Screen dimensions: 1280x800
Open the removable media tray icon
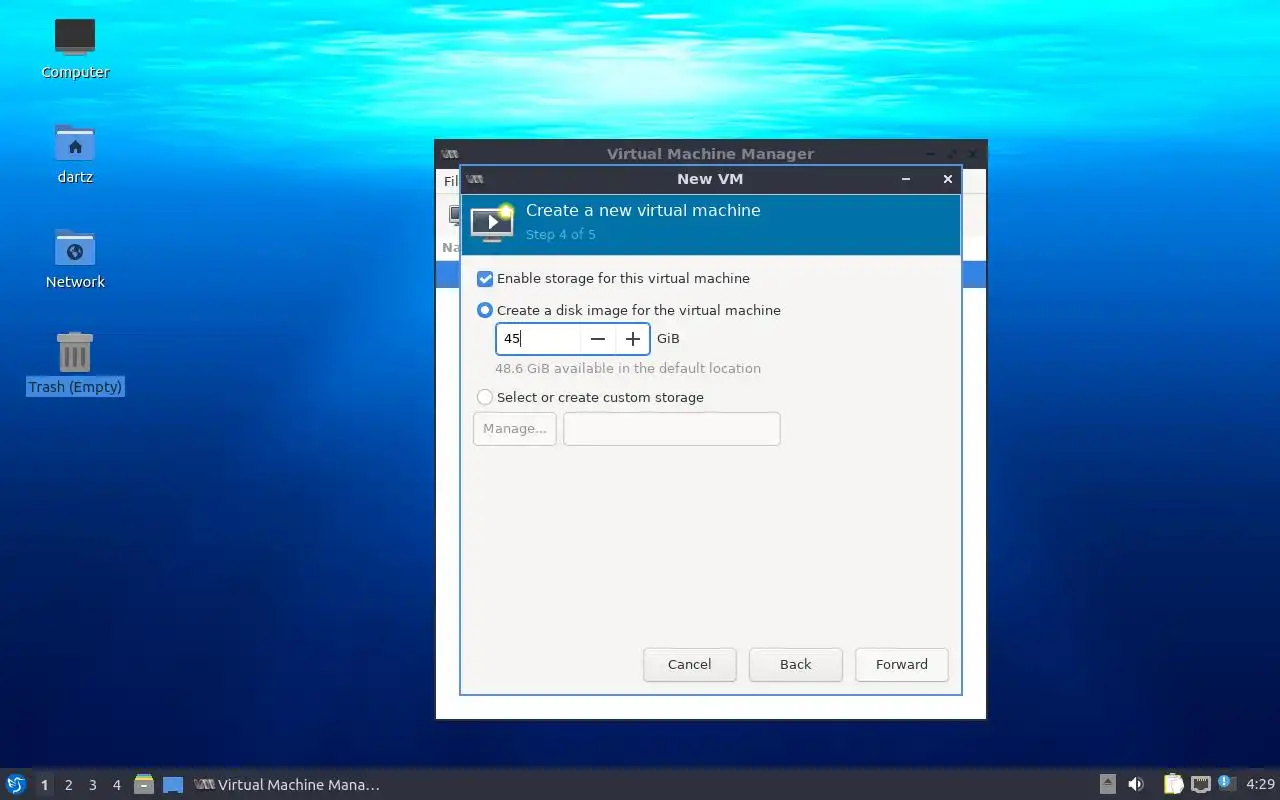(1108, 785)
